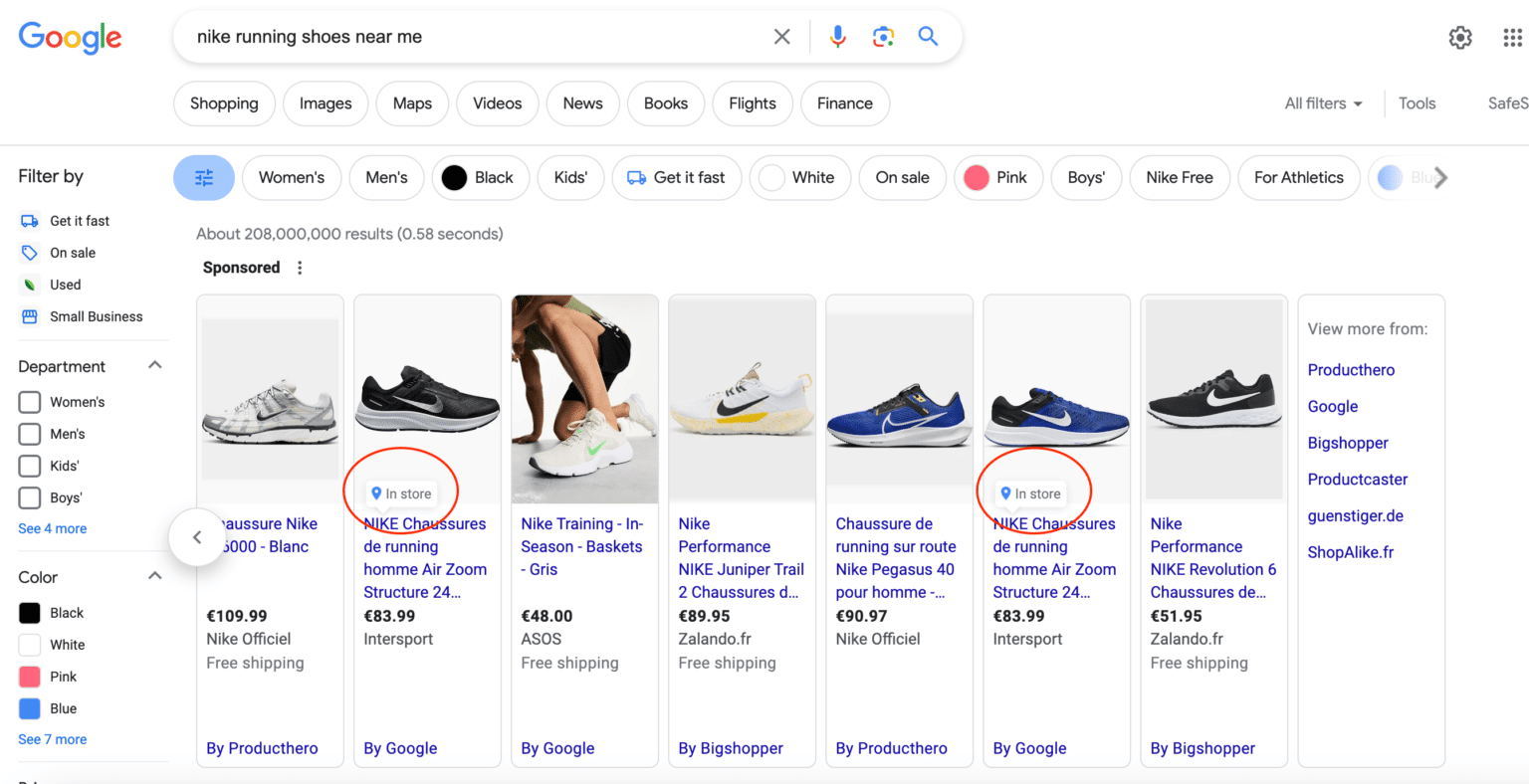Click the search magnifier icon
1529x784 pixels.
click(x=928, y=36)
